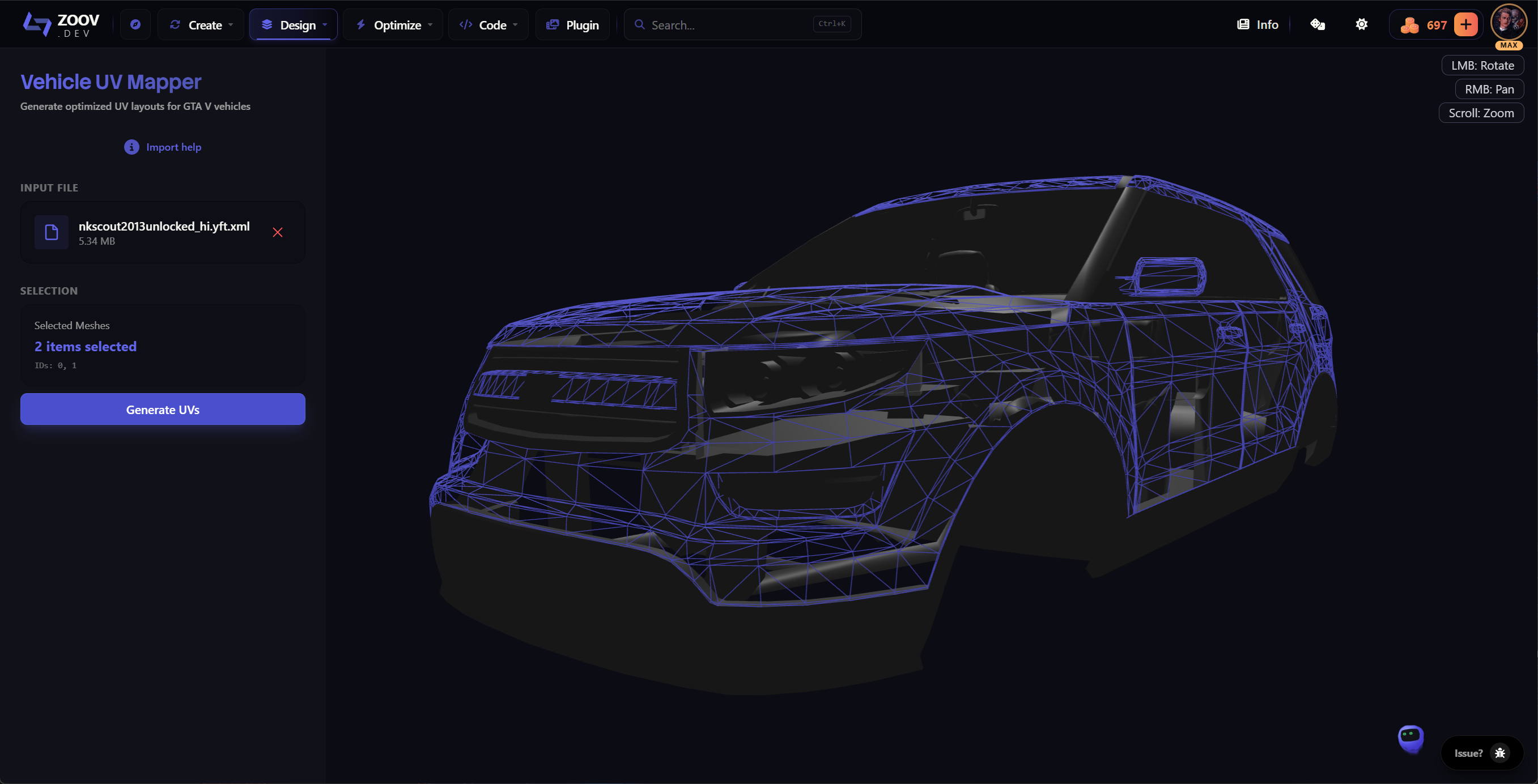Open the settings gear
The height and width of the screenshot is (784, 1538).
(1362, 24)
